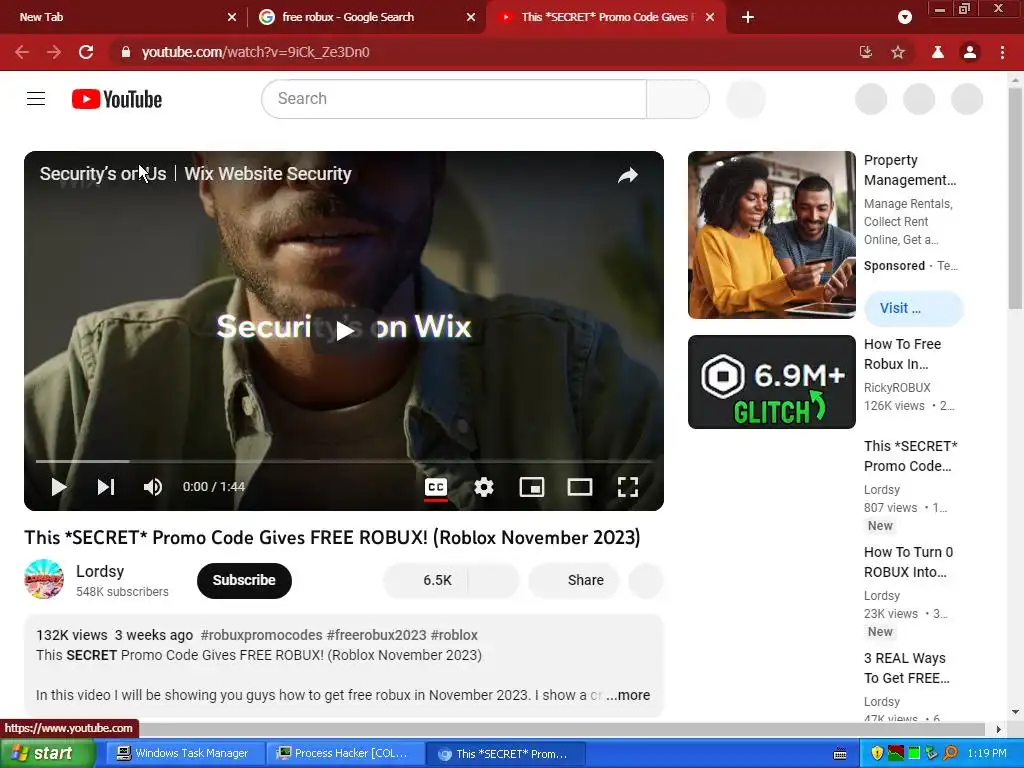Open Lordsy channel avatar

point(44,579)
